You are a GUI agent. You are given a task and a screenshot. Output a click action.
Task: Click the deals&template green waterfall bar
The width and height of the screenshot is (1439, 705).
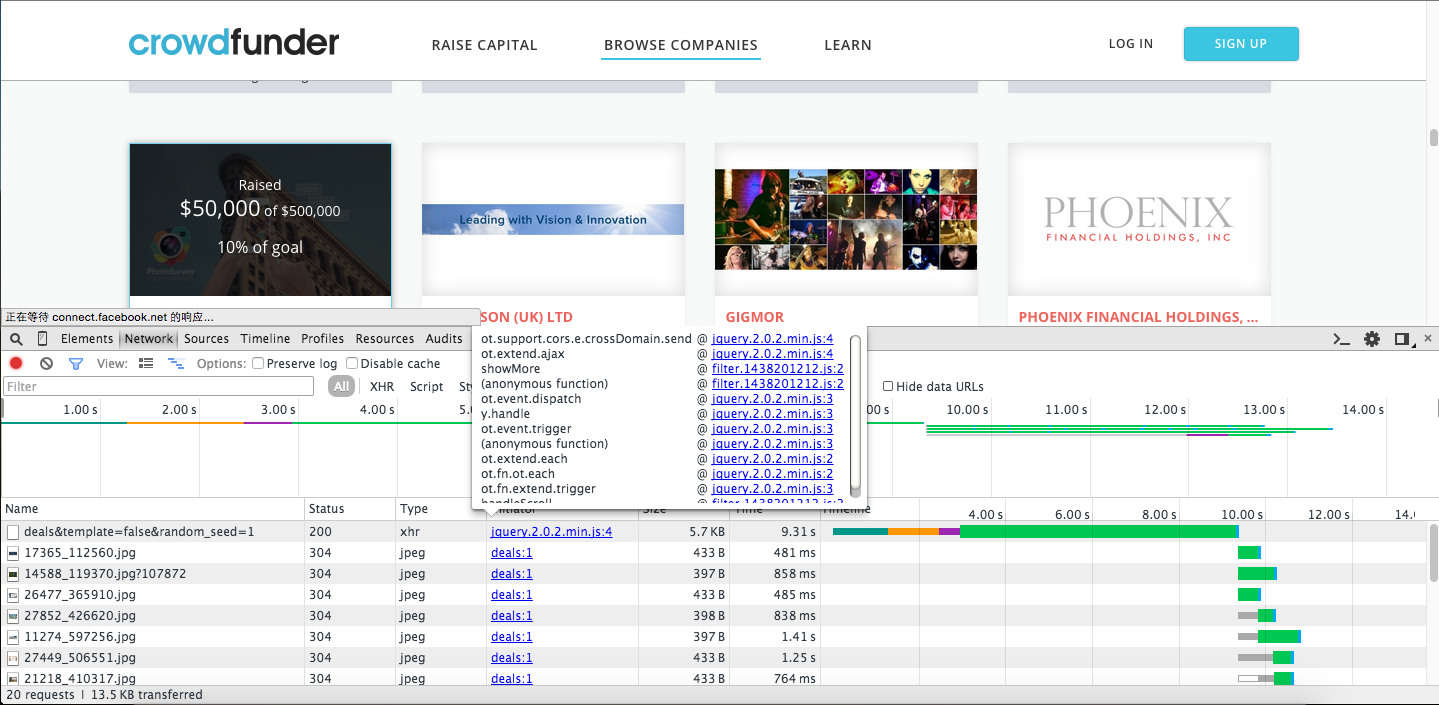click(1098, 532)
